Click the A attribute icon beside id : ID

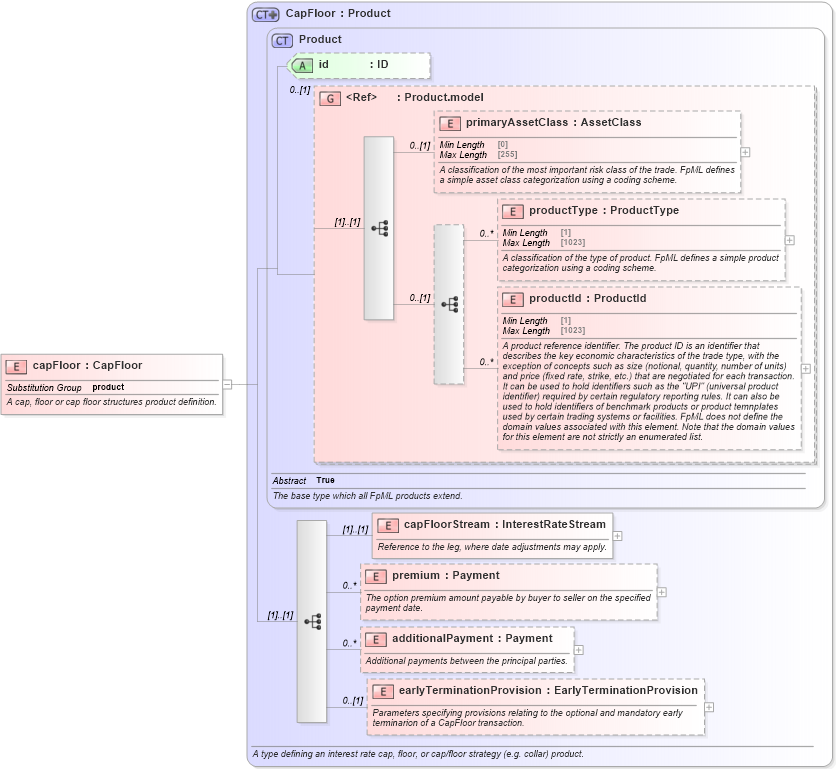[x=302, y=64]
